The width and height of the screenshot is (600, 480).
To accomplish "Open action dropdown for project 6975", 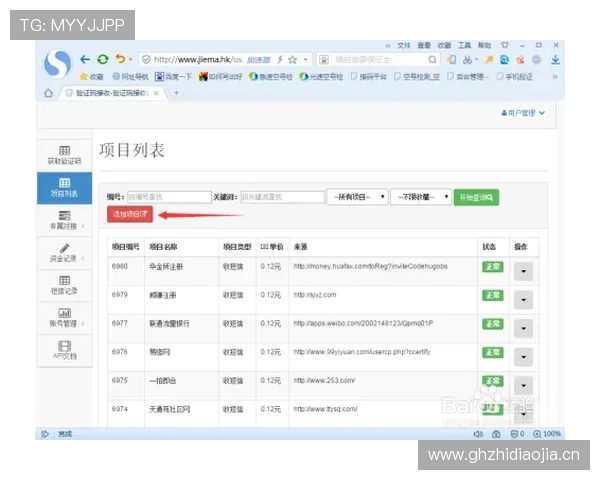I will point(523,385).
